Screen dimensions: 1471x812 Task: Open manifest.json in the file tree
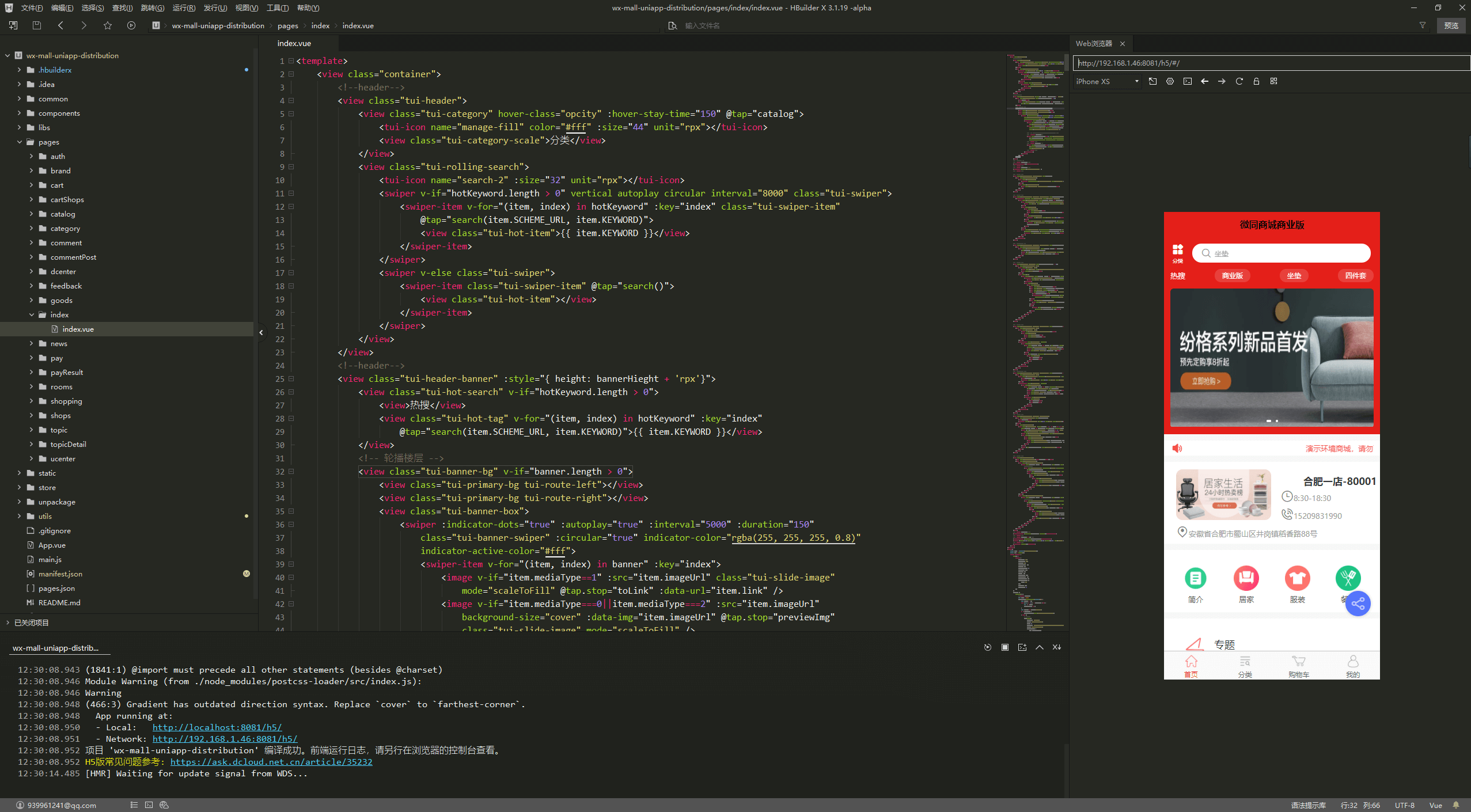pos(60,574)
